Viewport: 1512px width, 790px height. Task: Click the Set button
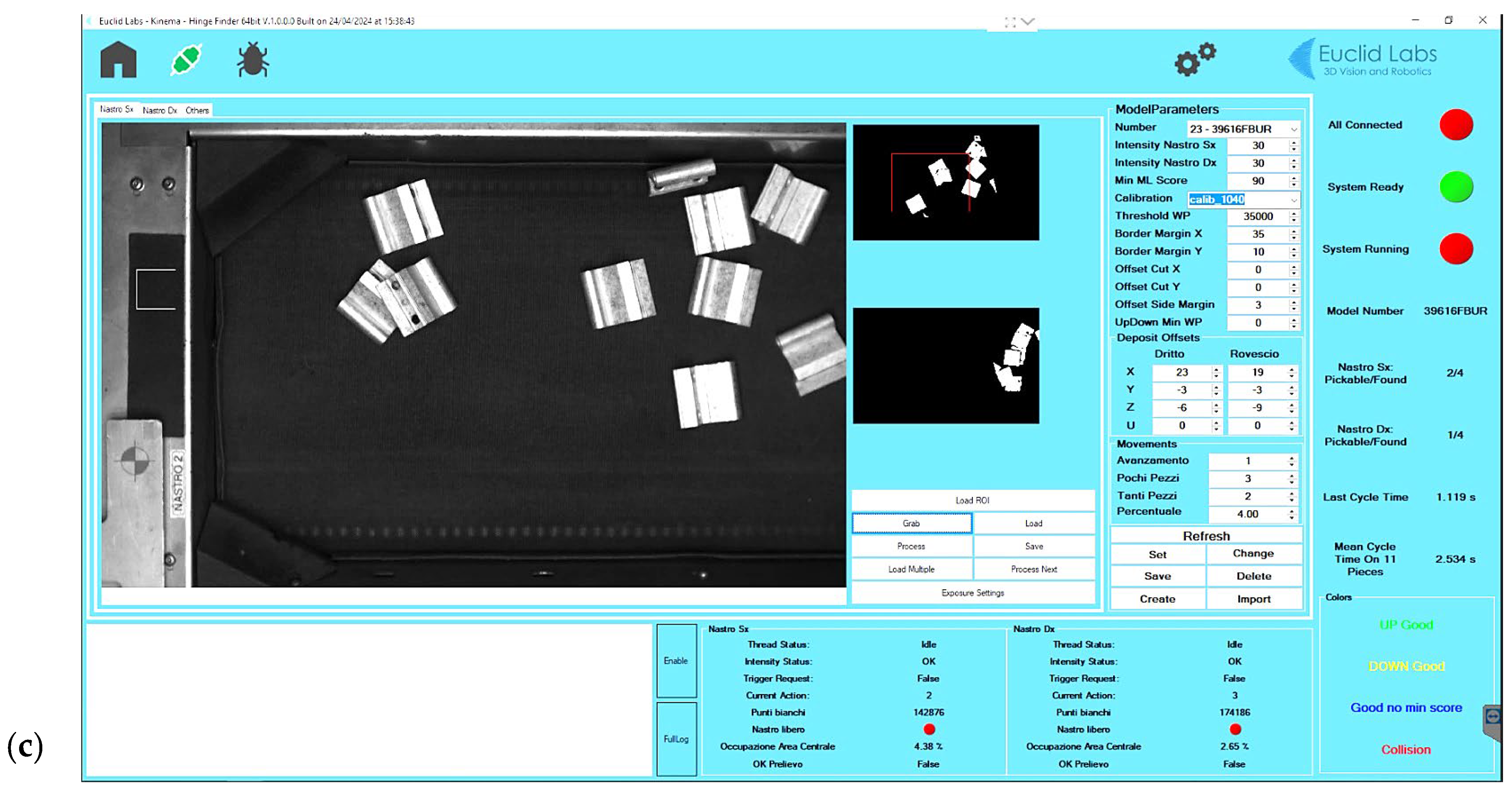pyautogui.click(x=1157, y=554)
